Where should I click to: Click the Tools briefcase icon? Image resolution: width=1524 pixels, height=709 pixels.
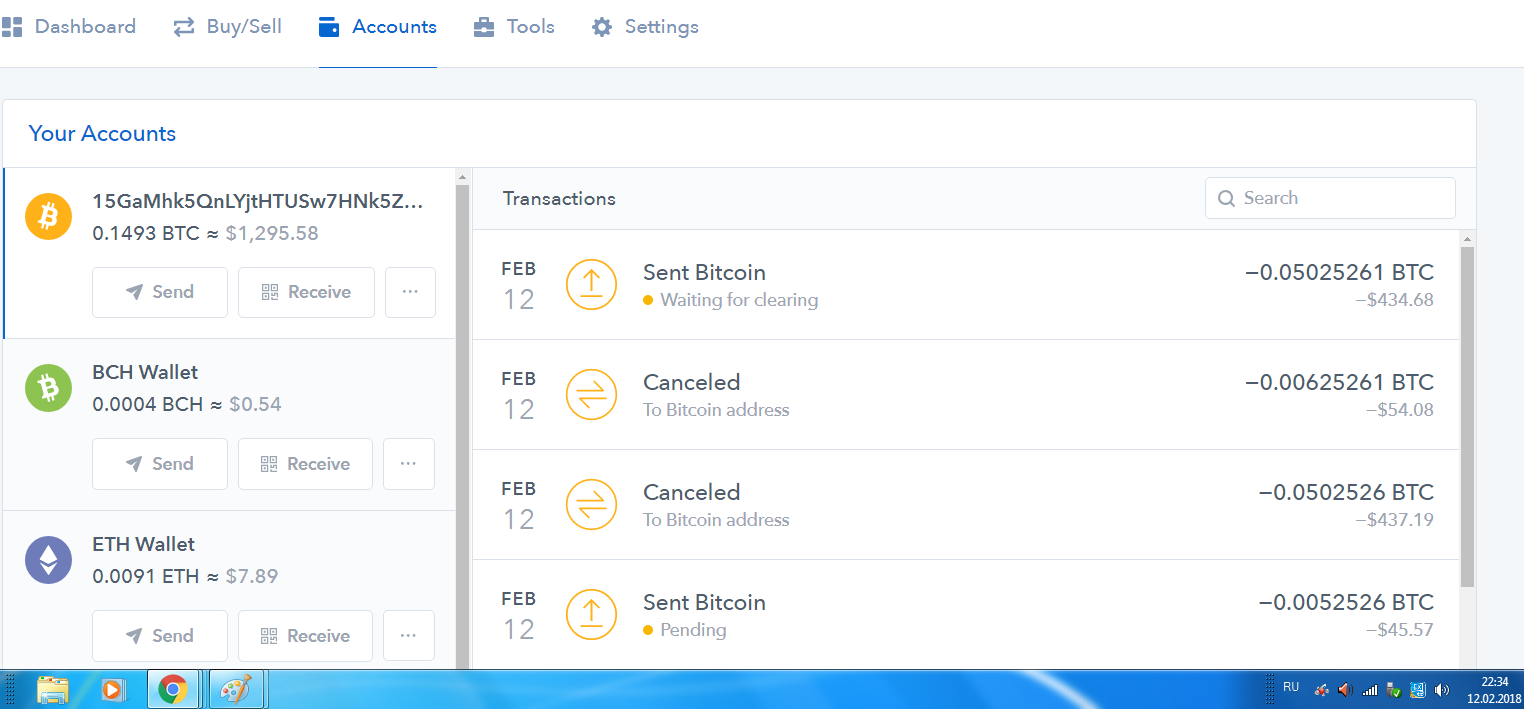484,27
